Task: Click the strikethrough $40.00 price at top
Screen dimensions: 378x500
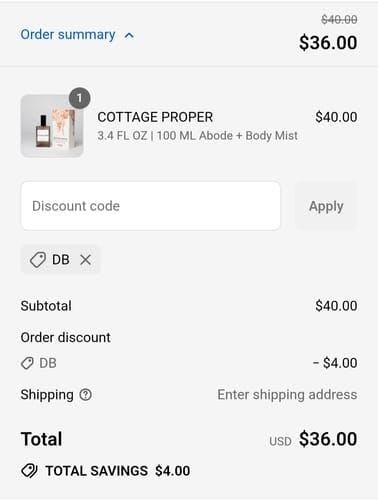Action: point(339,20)
